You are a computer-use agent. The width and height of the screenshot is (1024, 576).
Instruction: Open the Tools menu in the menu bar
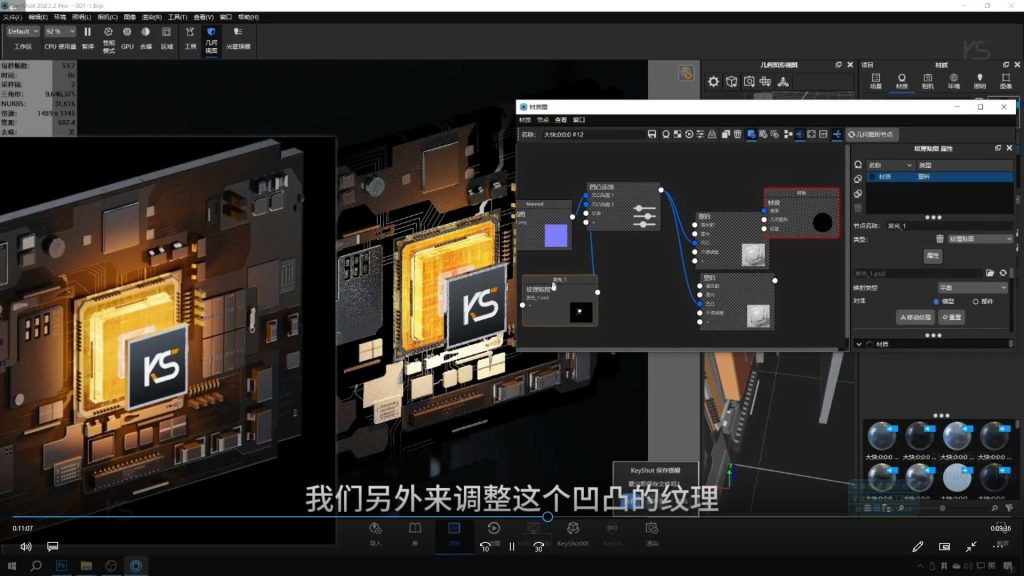[x=177, y=17]
